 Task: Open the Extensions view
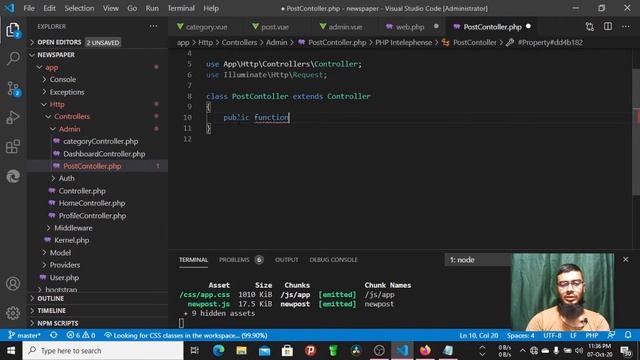coord(13,147)
